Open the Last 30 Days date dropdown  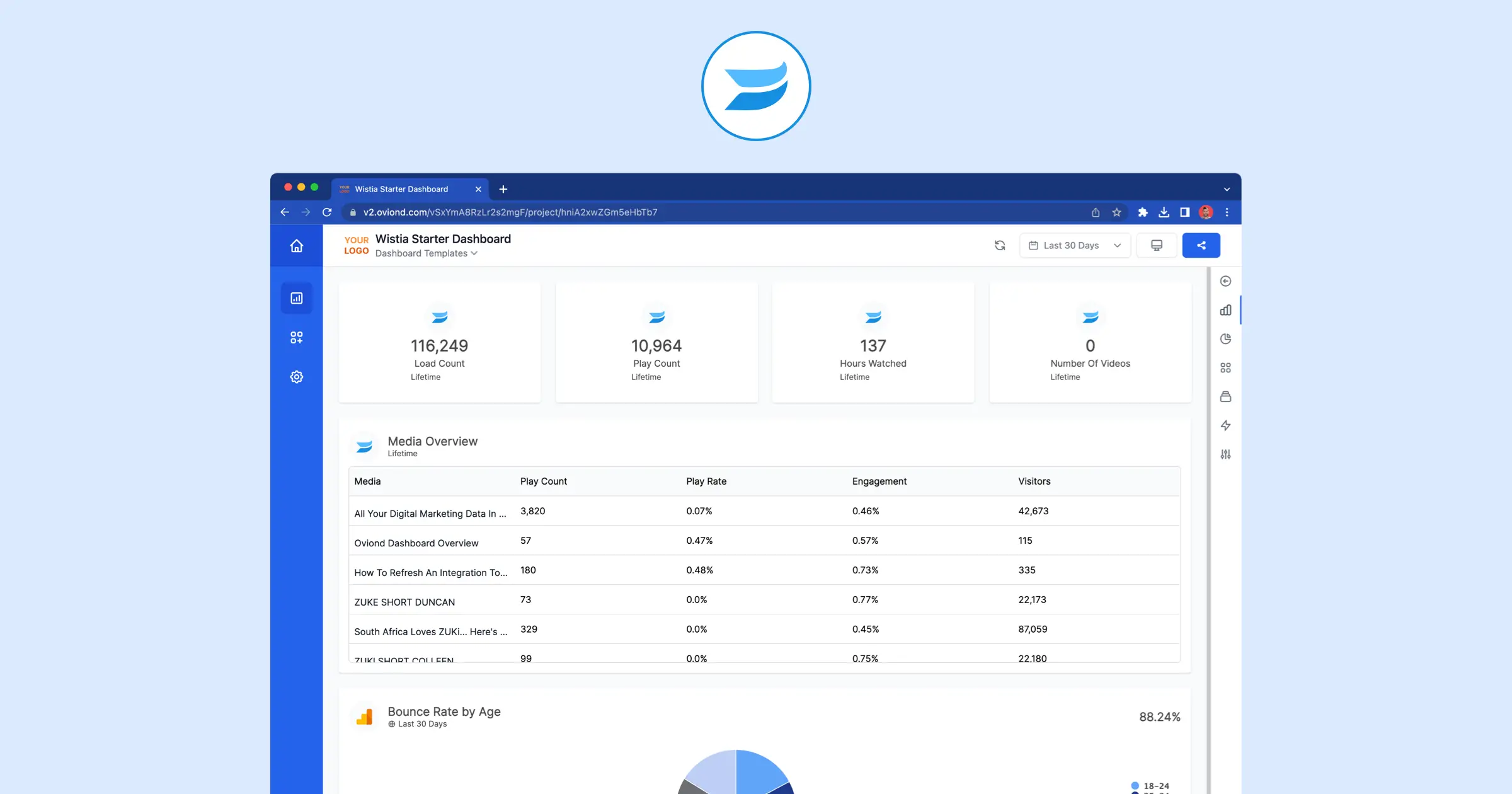point(1075,246)
